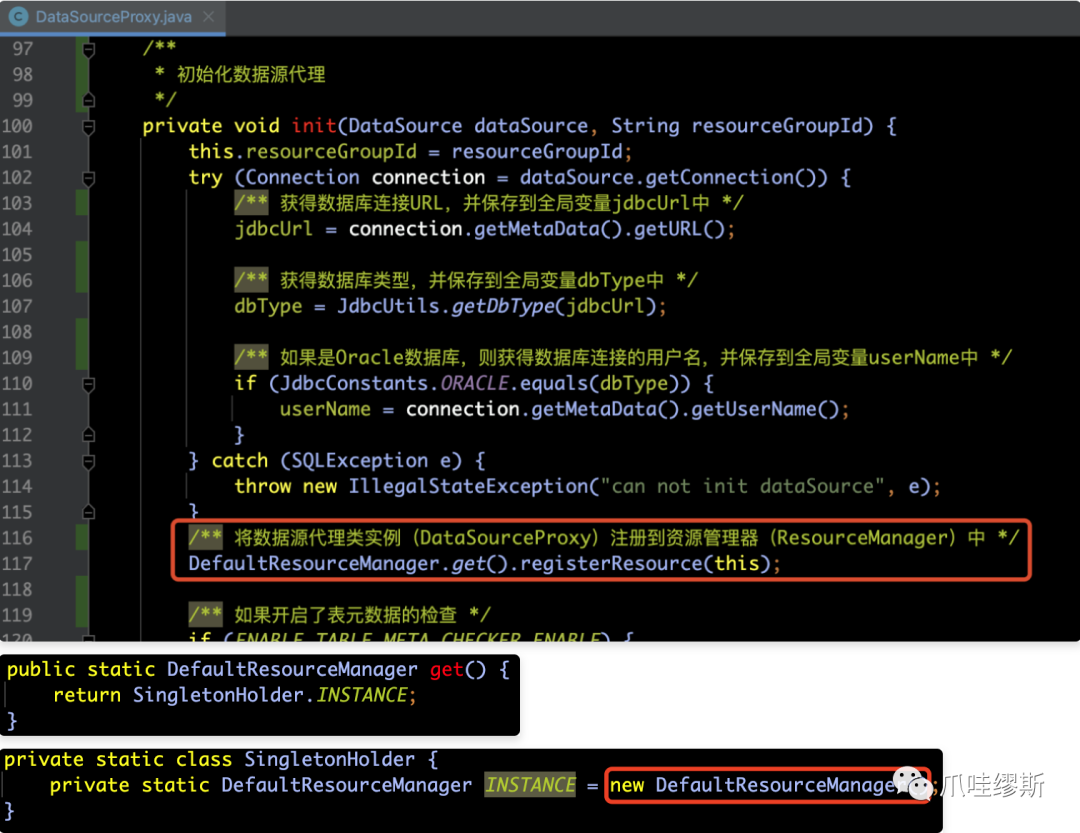Collapse the init method at line 100
Viewport: 1080px width, 833px height.
(x=89, y=127)
